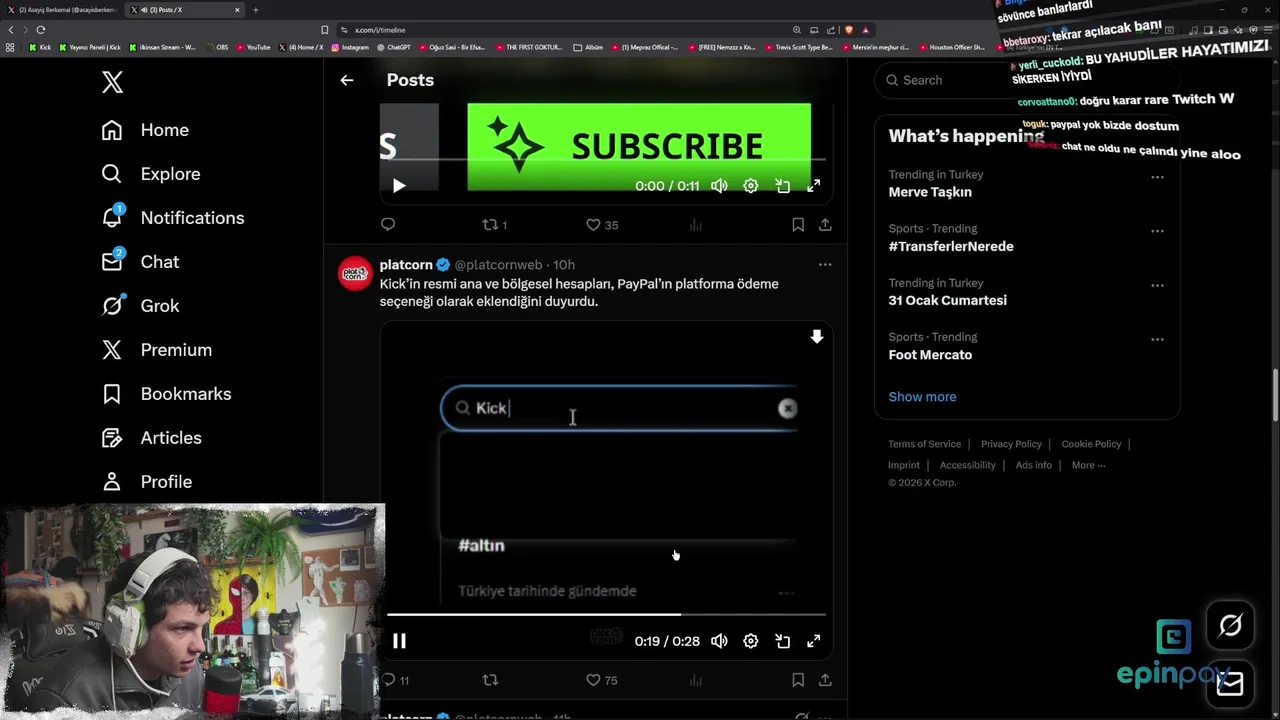Screen dimensions: 1280x720
Task: Click the back arrow next to Posts
Action: pos(346,80)
